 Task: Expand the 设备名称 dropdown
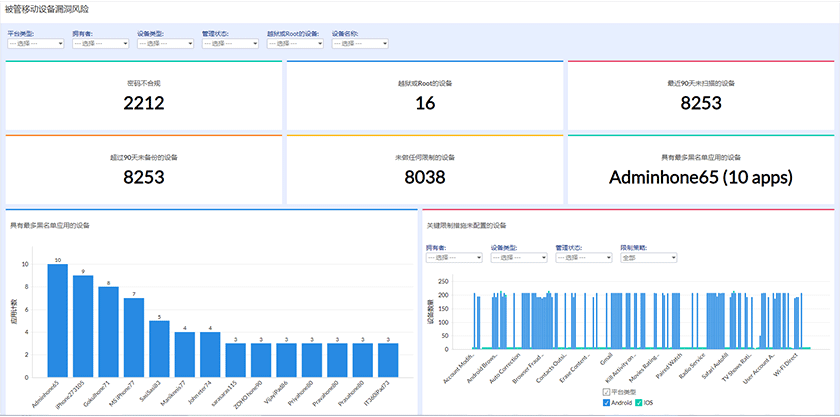[x=360, y=44]
